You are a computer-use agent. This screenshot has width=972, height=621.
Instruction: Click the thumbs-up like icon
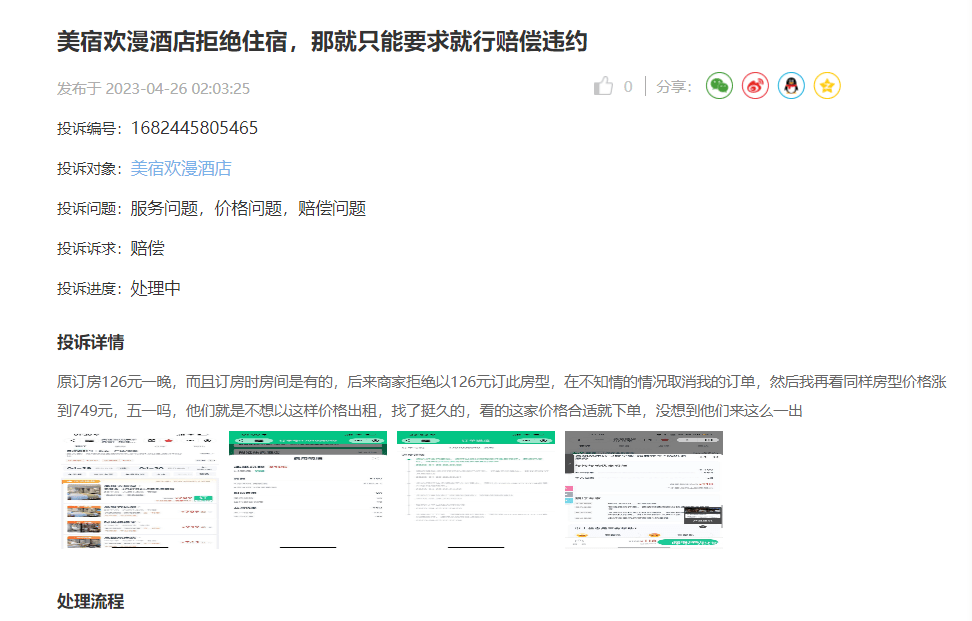603,87
